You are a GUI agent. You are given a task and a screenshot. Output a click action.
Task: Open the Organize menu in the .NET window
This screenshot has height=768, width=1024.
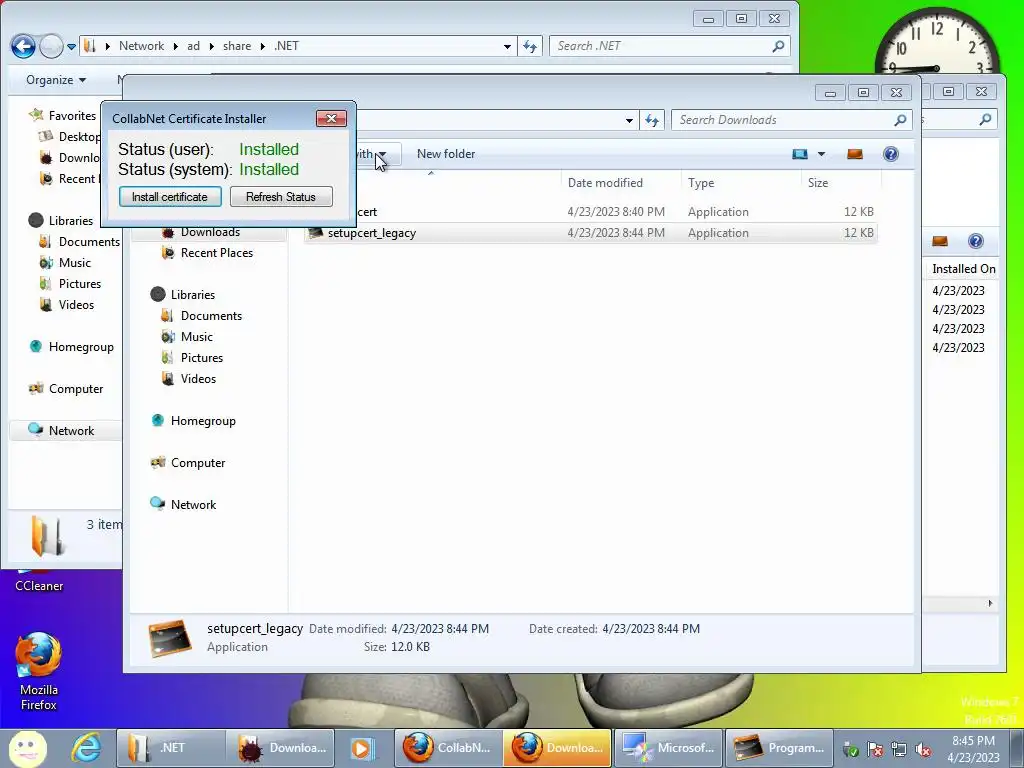point(56,80)
